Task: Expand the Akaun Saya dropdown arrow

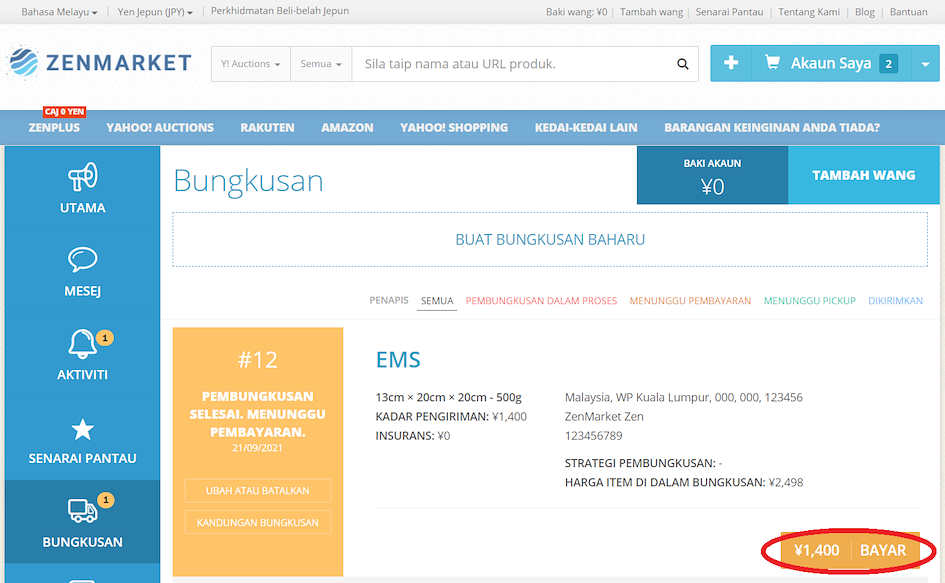Action: coord(925,63)
